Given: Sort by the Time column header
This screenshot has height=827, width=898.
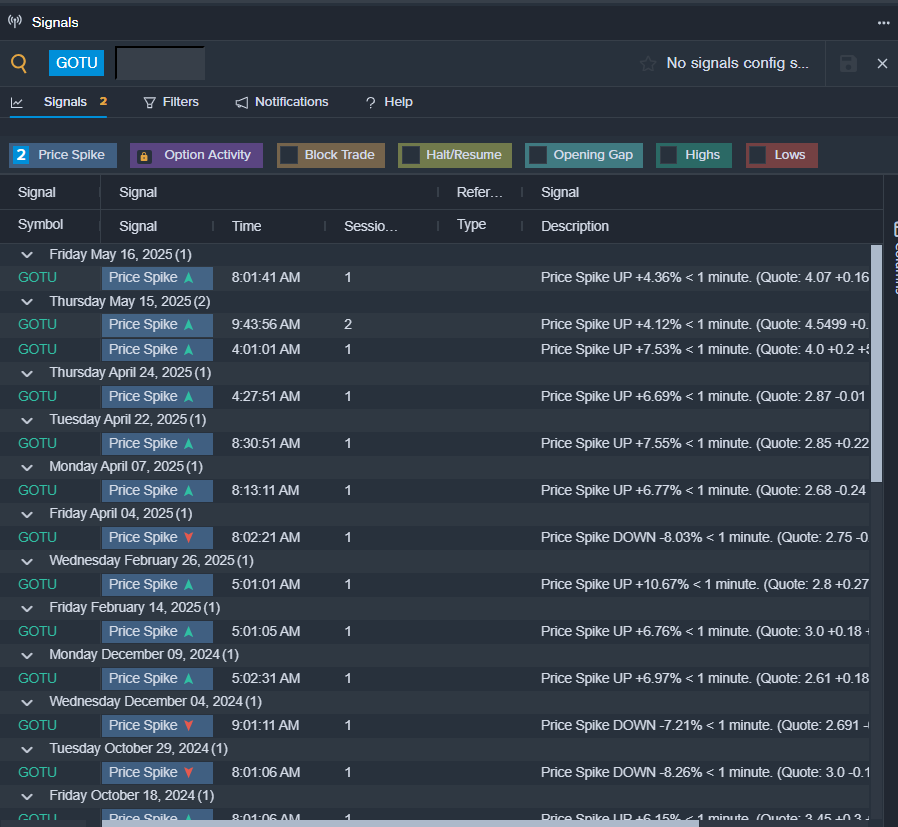Looking at the screenshot, I should pos(246,226).
